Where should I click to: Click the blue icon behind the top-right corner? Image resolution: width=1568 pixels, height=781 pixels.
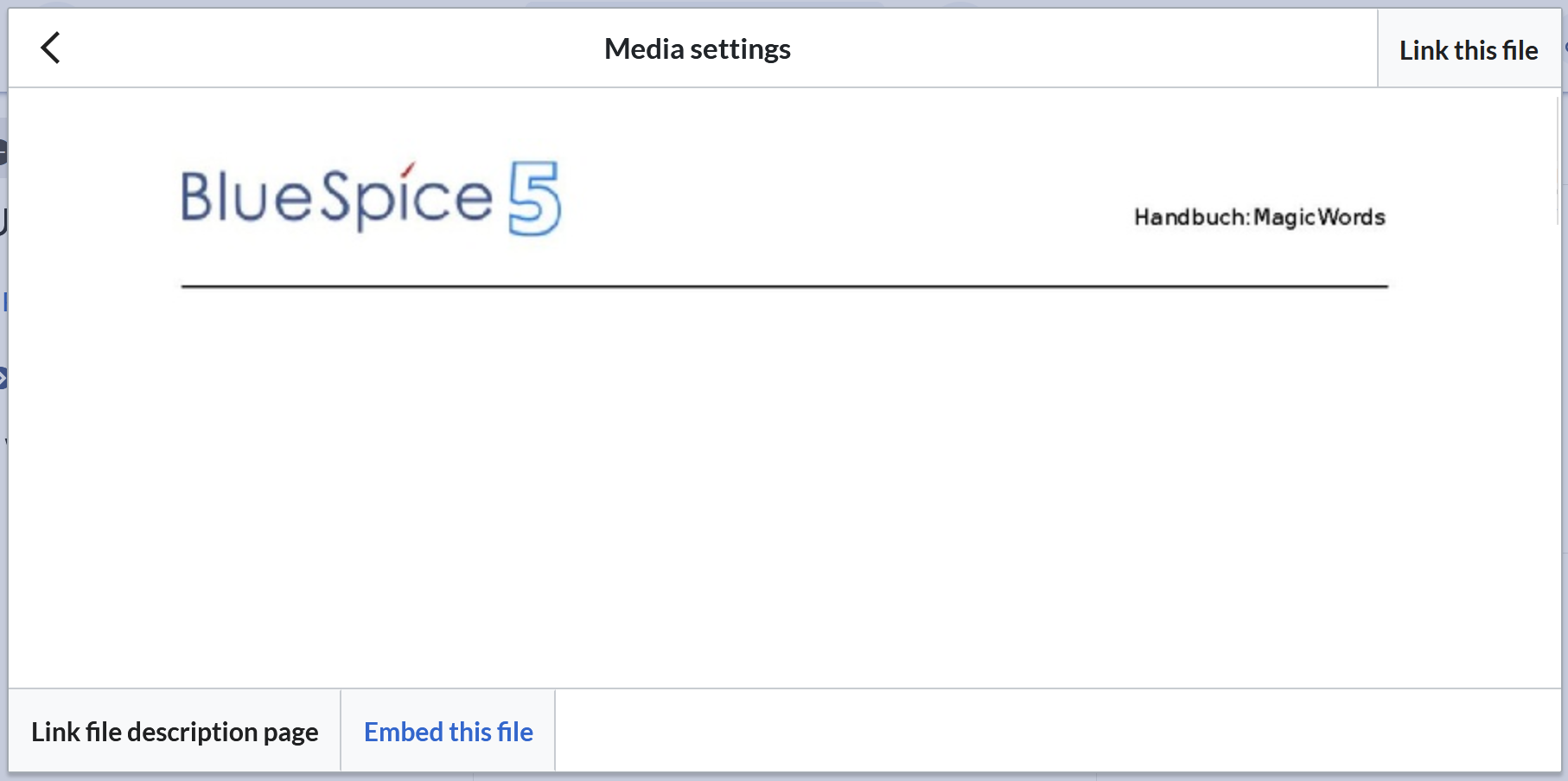point(1565,48)
